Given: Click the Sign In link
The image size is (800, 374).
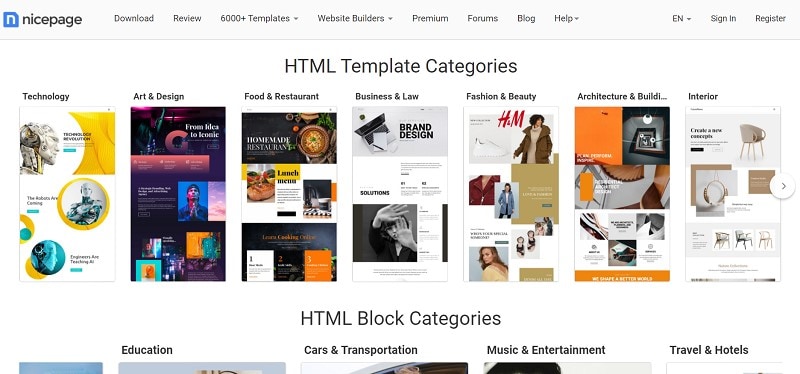Looking at the screenshot, I should click(x=723, y=18).
